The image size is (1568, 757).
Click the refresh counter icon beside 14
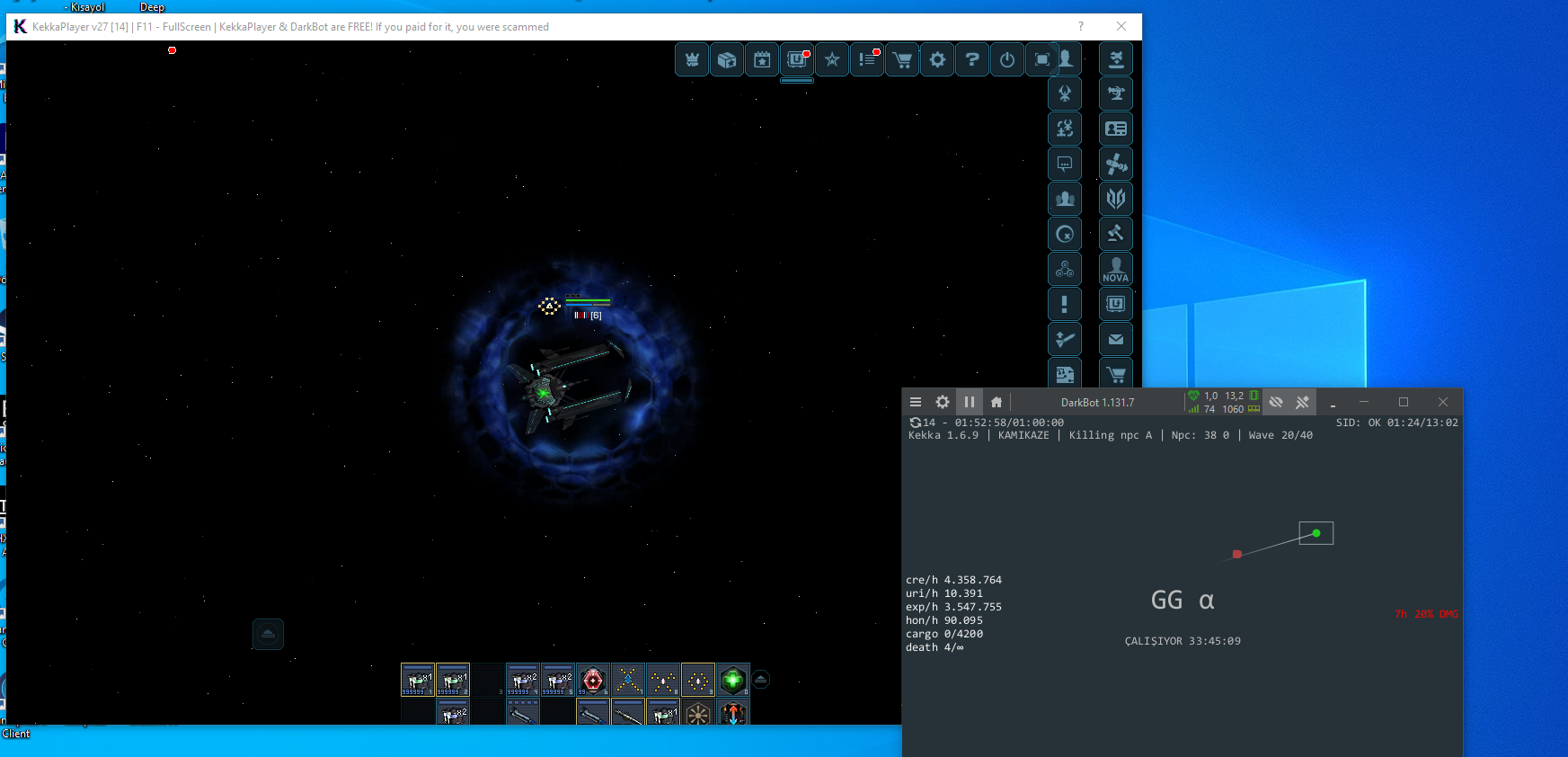coord(915,423)
